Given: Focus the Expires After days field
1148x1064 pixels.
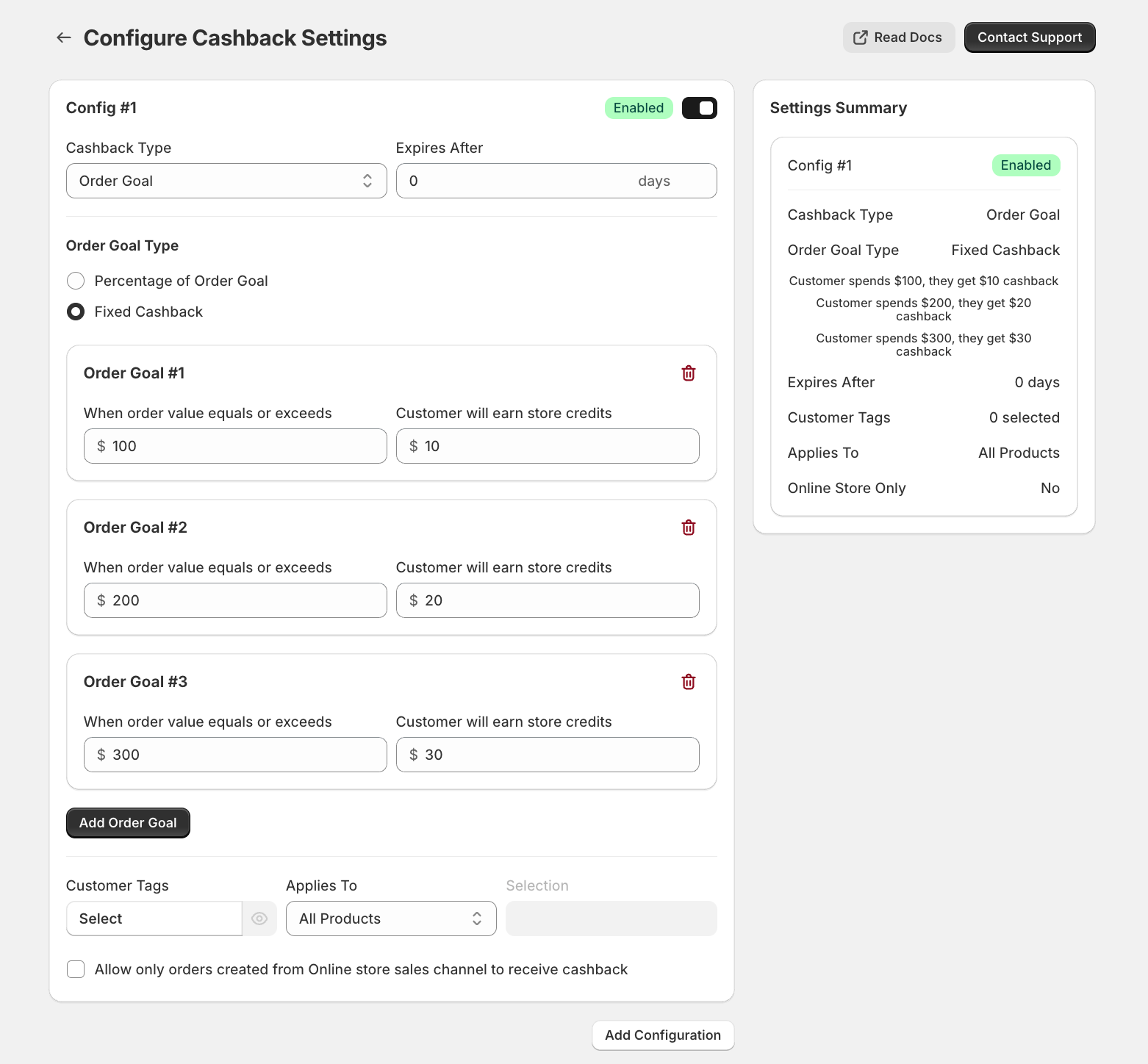Looking at the screenshot, I should 514,181.
